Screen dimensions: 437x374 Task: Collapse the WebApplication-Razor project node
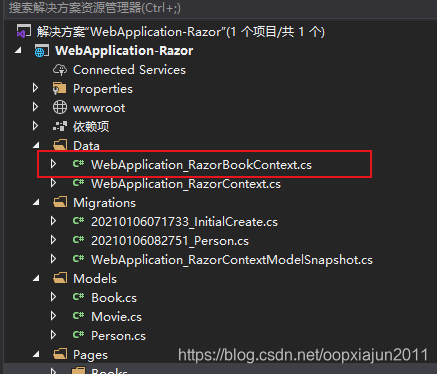19,51
